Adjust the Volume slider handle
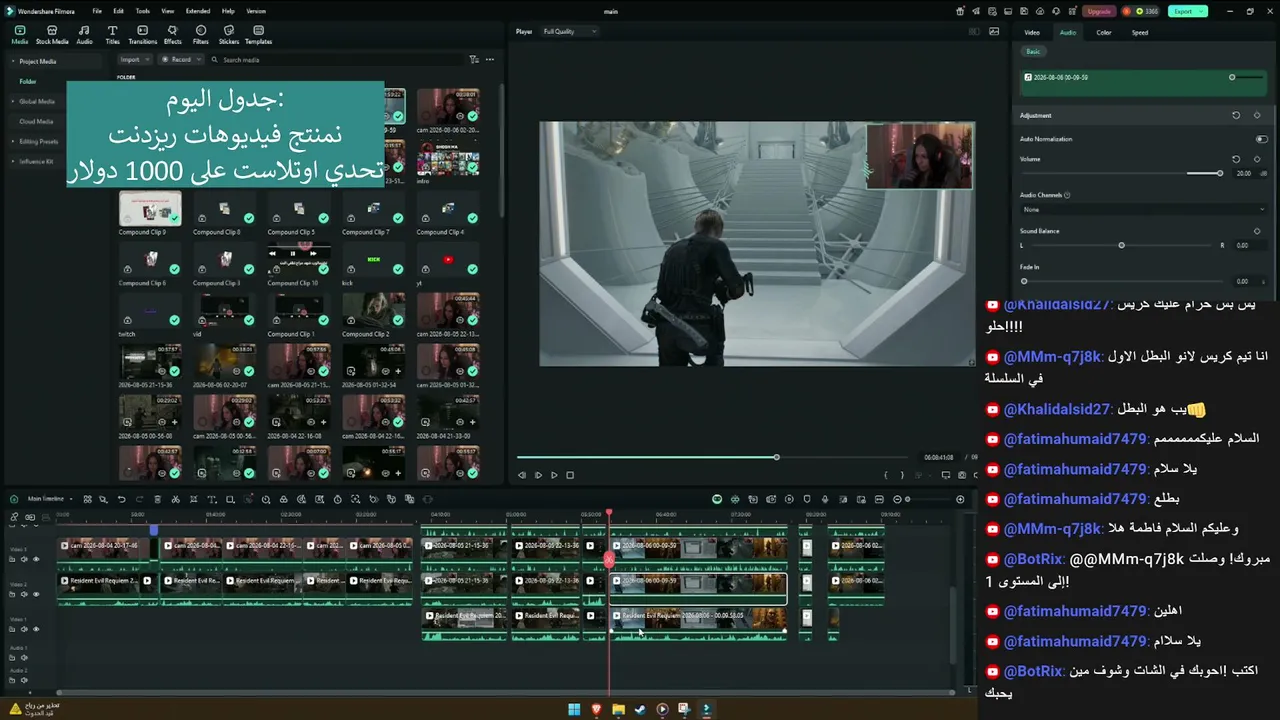The image size is (1280, 720). click(x=1220, y=174)
